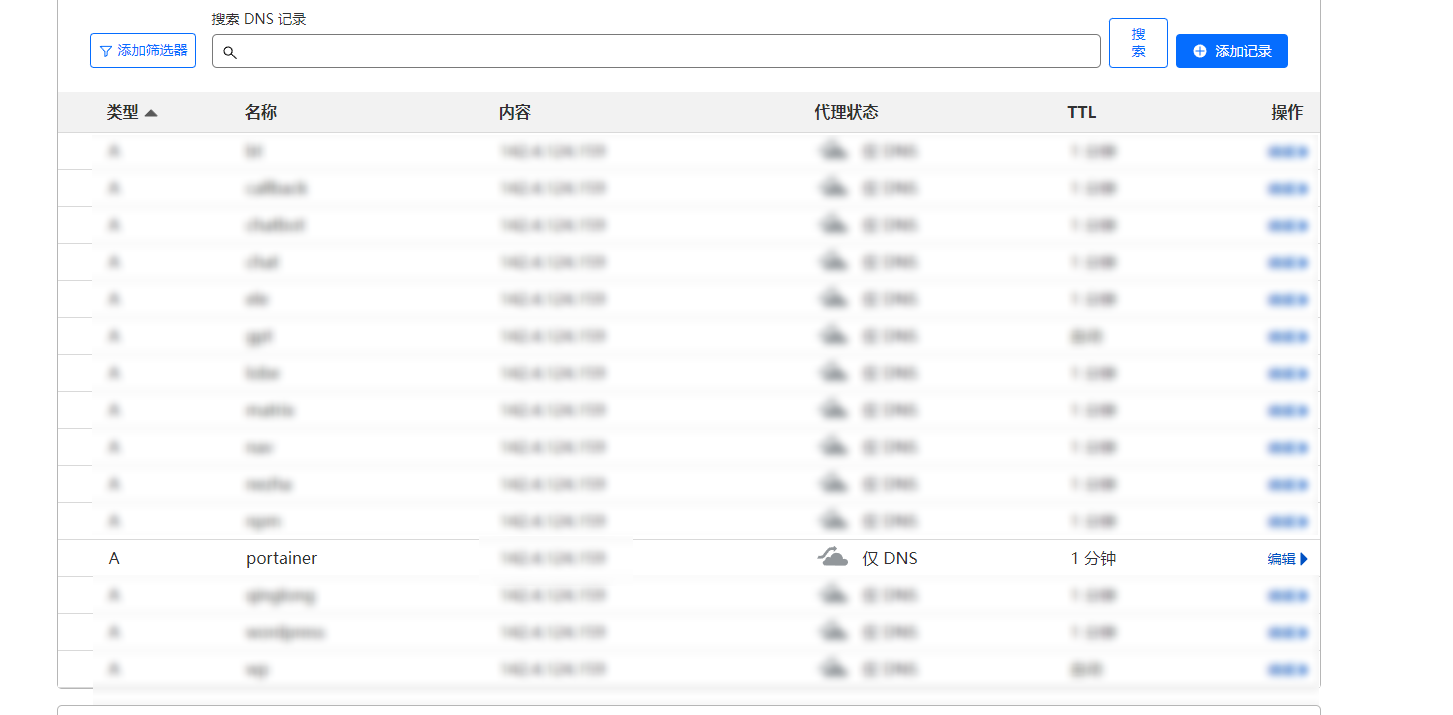Toggle the sort arrow beside 类型
This screenshot has height=715, width=1453.
point(151,113)
